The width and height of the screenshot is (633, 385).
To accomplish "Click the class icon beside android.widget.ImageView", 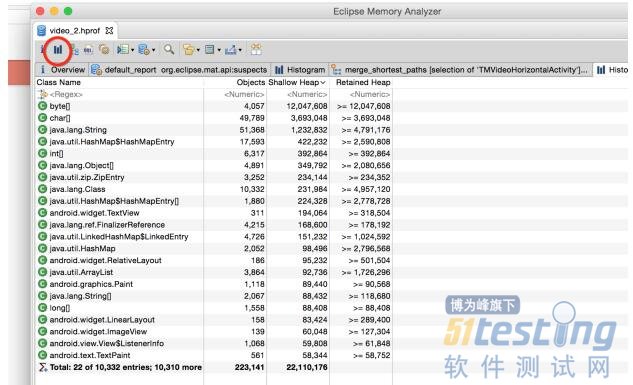I will 42,331.
